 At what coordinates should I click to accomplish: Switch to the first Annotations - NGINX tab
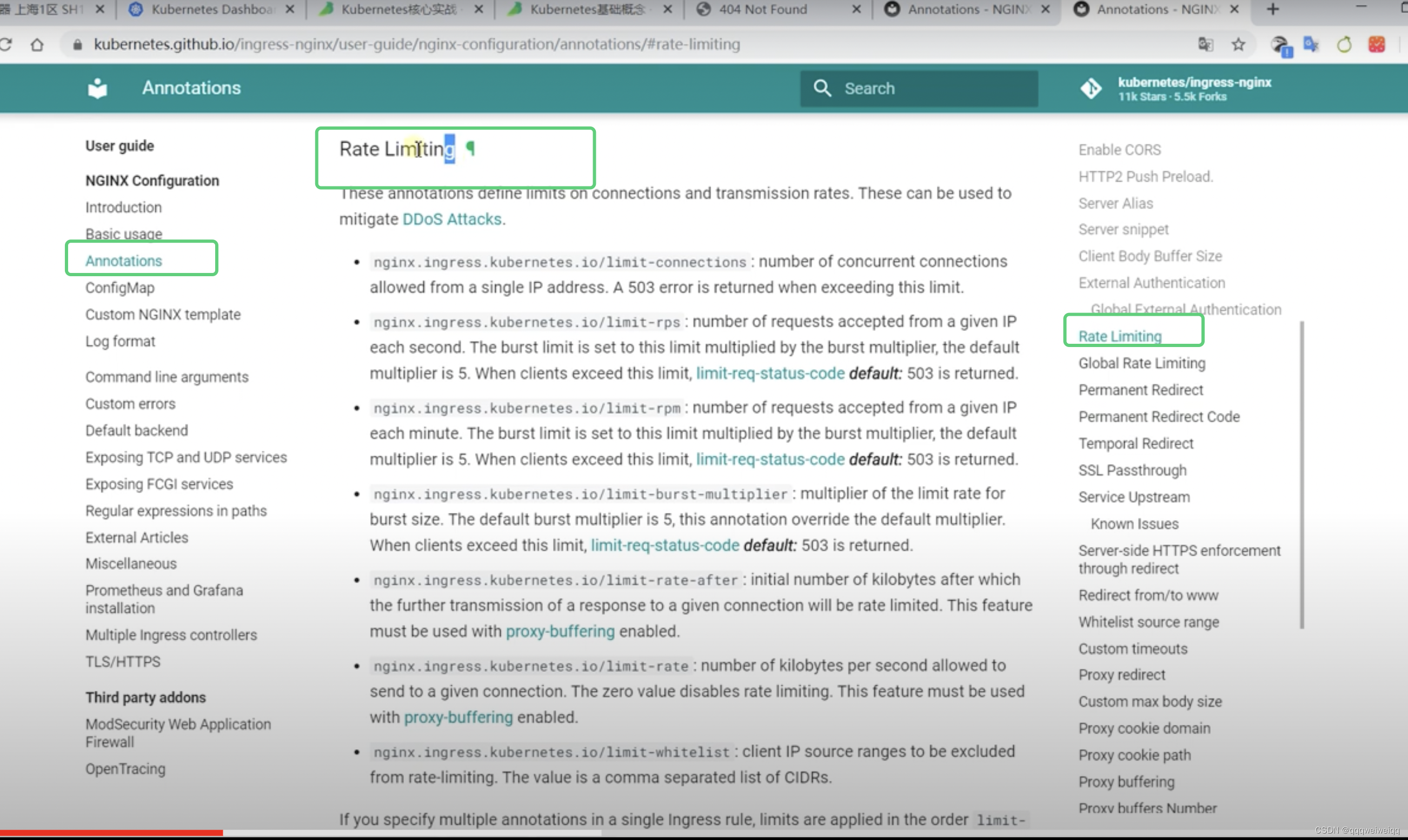coord(967,10)
